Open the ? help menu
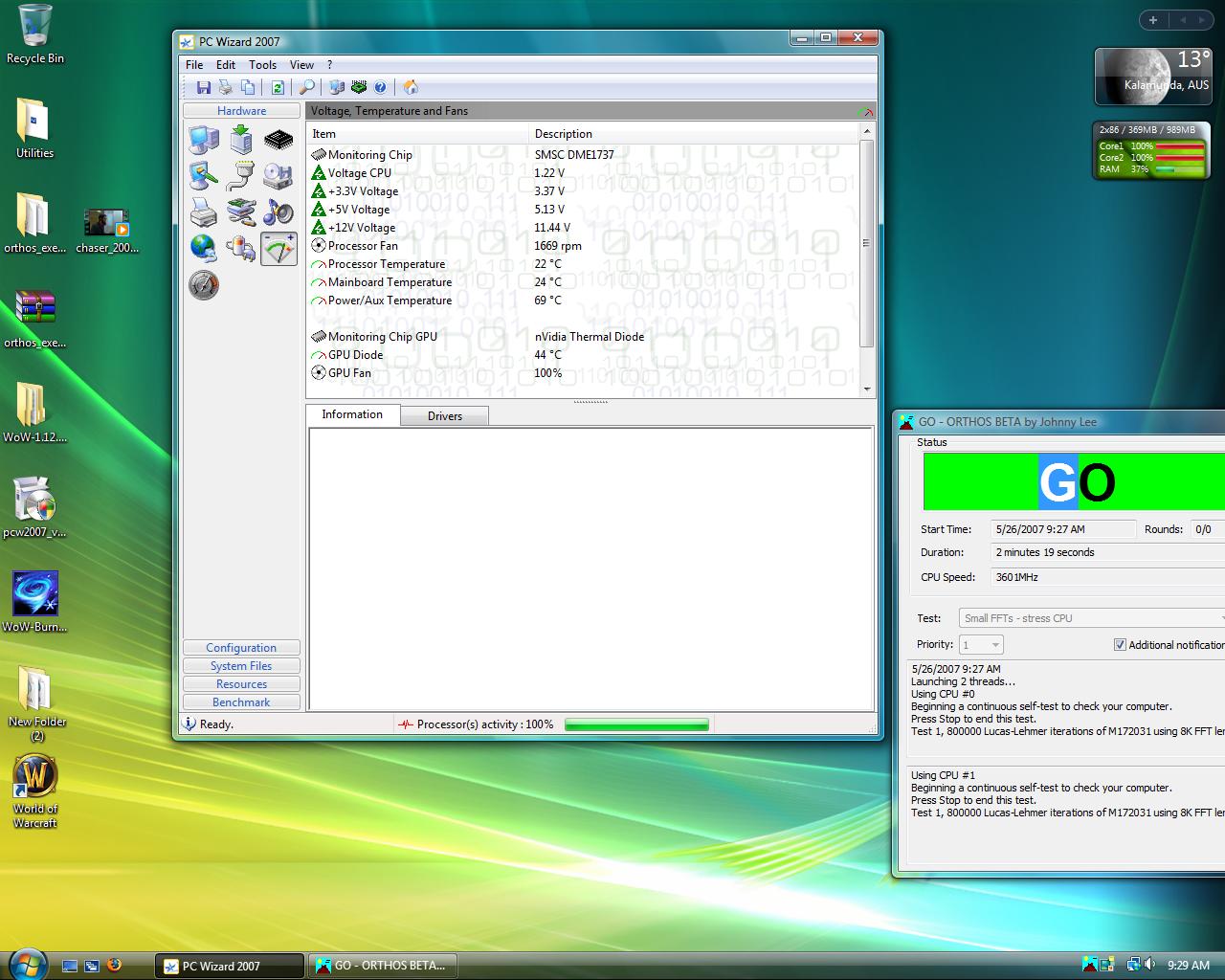Image resolution: width=1225 pixels, height=980 pixels. [330, 65]
